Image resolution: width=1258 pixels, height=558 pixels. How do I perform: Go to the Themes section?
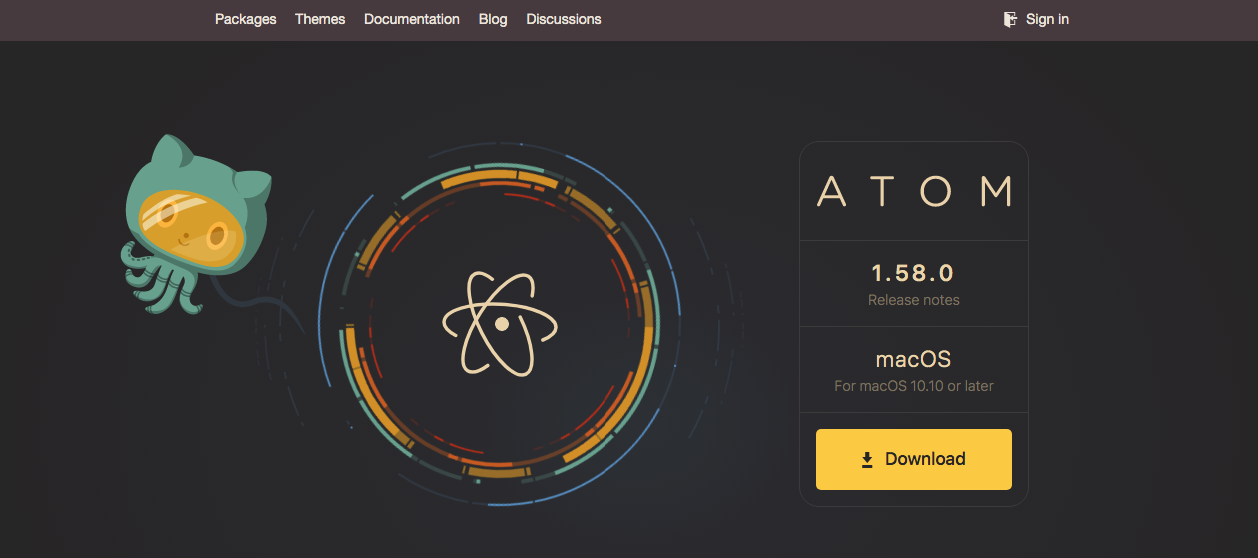(320, 19)
